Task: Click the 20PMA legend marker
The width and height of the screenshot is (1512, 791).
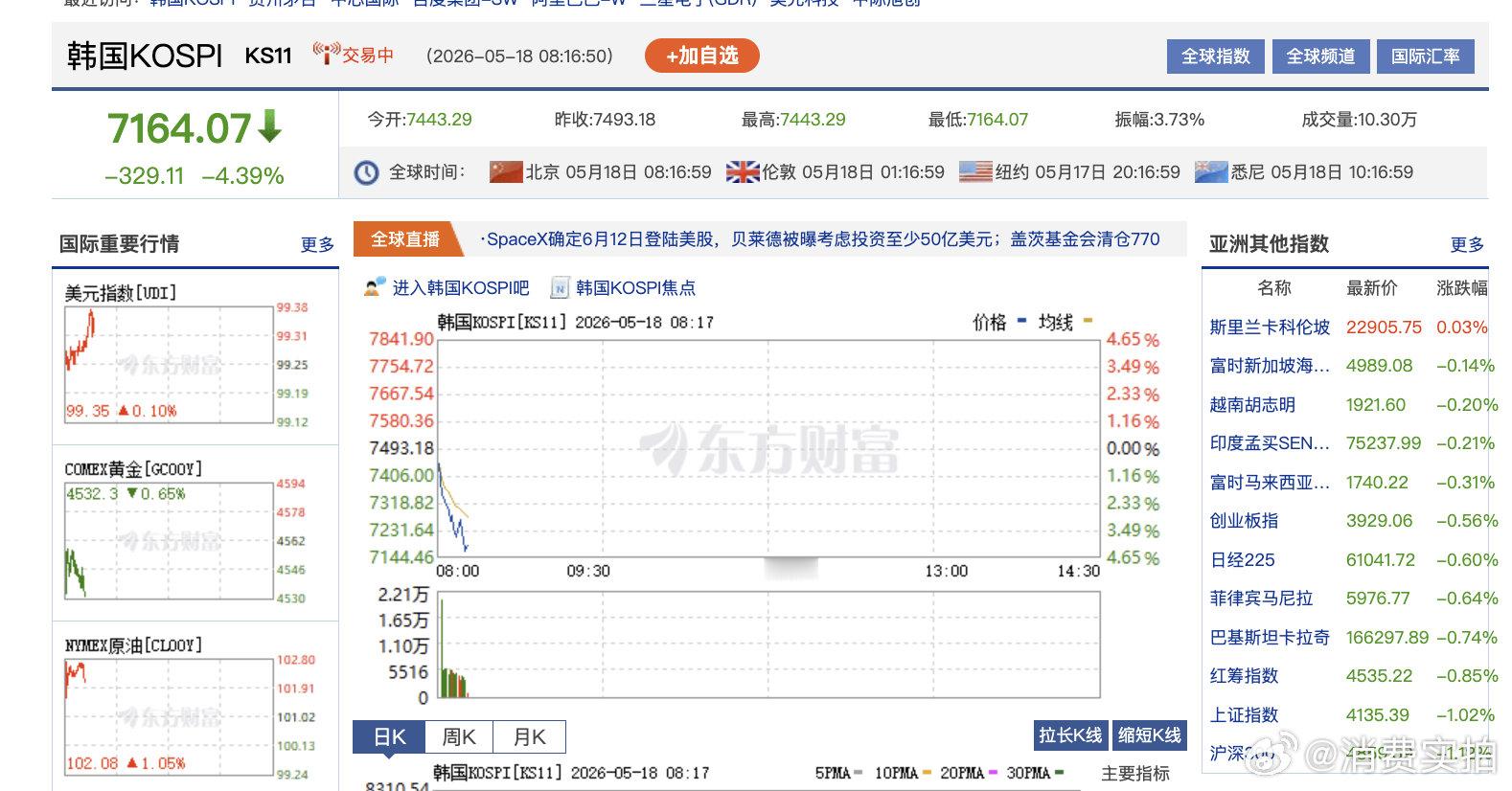Action: (x=994, y=773)
